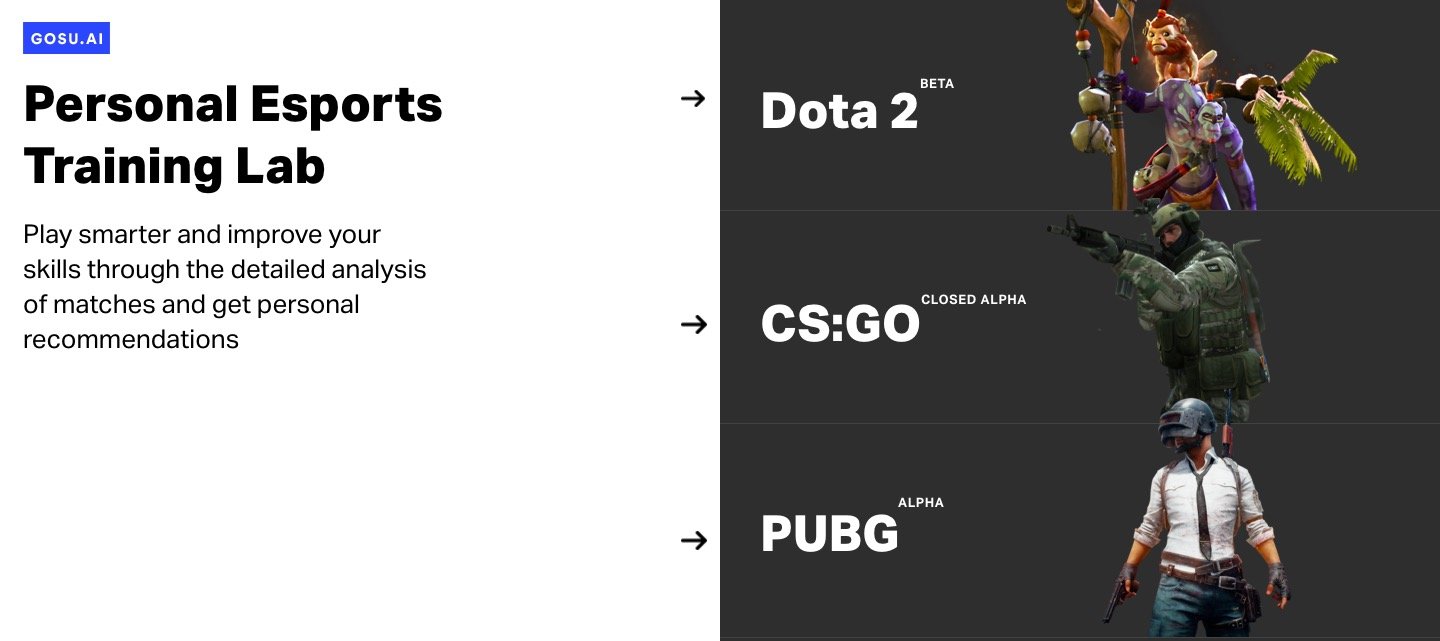1440x641 pixels.
Task: Click the Personal Esports Training Lab heading
Action: [232, 134]
